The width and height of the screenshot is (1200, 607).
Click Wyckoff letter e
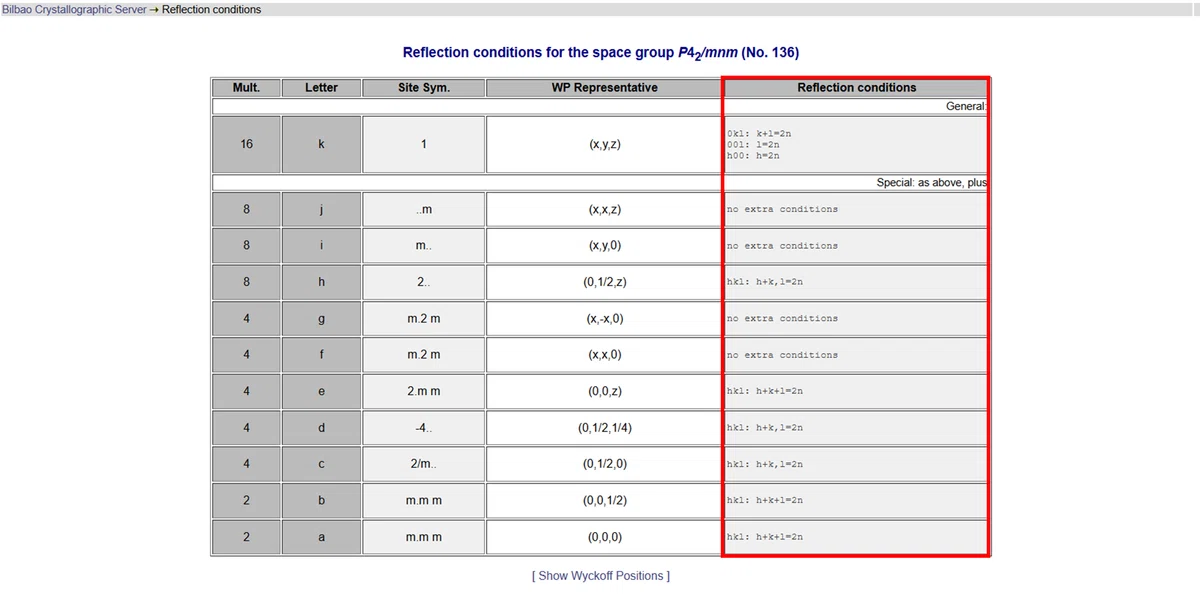[321, 392]
